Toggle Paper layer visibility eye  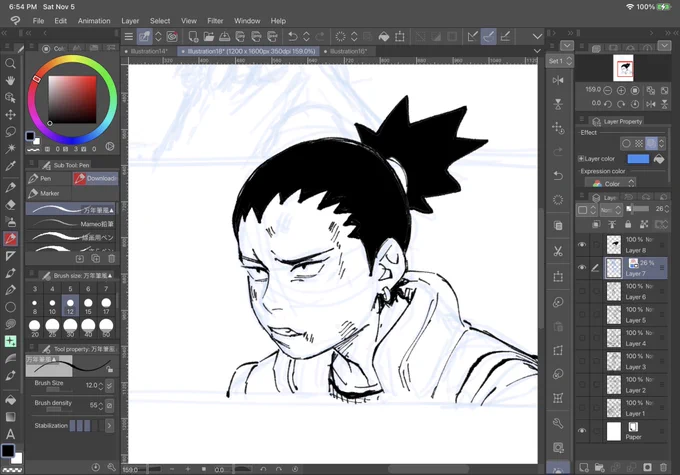(582, 431)
